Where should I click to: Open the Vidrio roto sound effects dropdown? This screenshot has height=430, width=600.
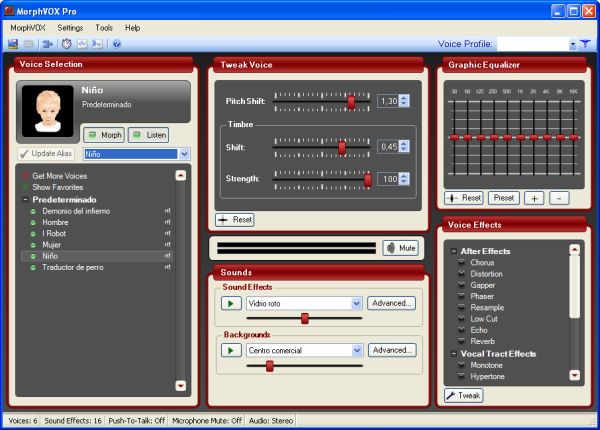(x=356, y=303)
